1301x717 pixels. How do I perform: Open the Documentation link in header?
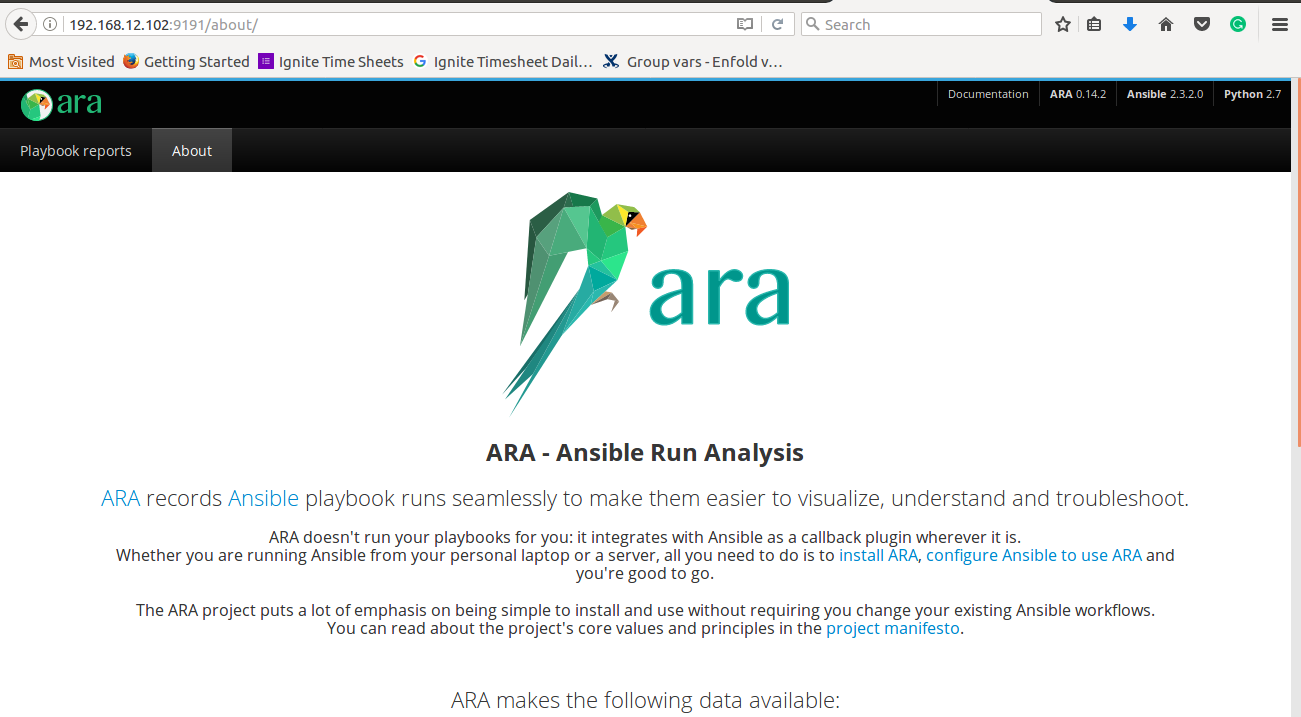click(988, 94)
